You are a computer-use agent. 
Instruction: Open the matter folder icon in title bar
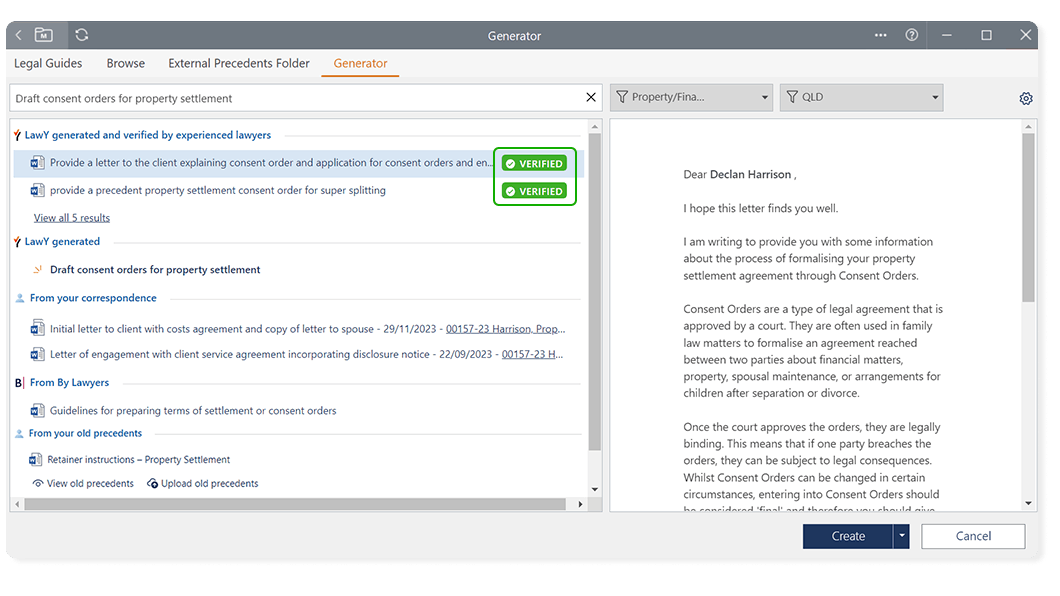pos(43,34)
